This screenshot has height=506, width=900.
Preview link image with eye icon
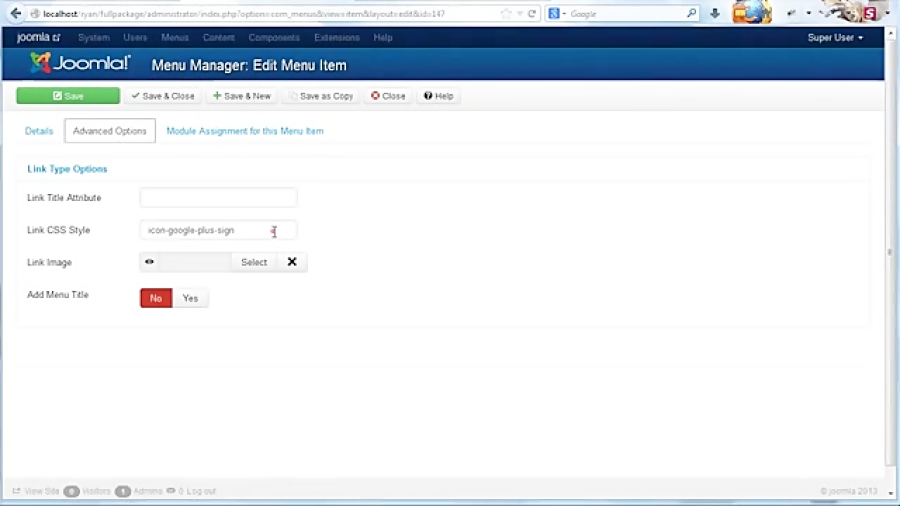click(149, 262)
